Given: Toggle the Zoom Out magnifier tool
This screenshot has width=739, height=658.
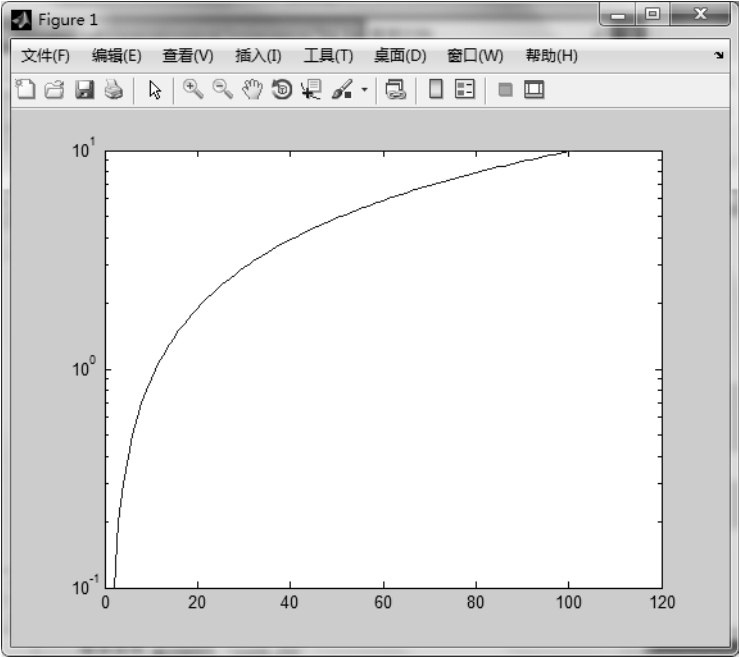Looking at the screenshot, I should click(x=223, y=91).
